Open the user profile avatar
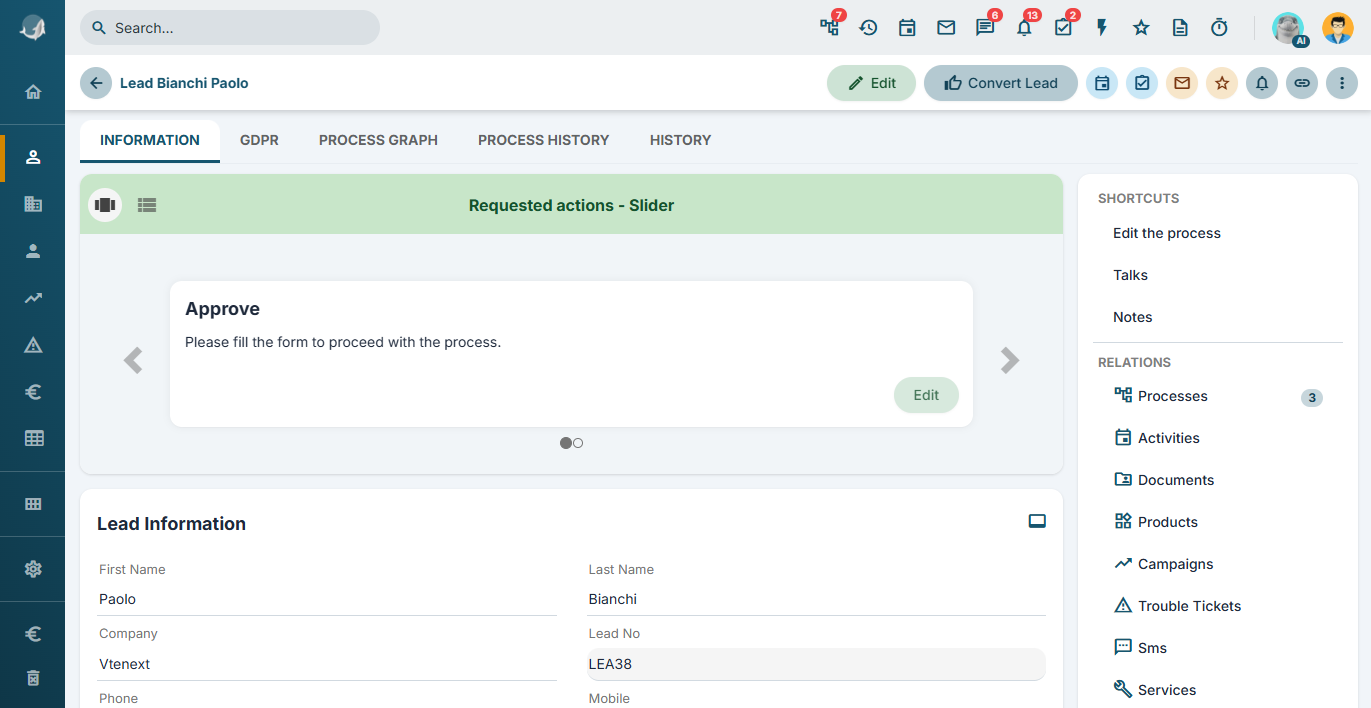The image size is (1371, 708). pyautogui.click(x=1337, y=28)
